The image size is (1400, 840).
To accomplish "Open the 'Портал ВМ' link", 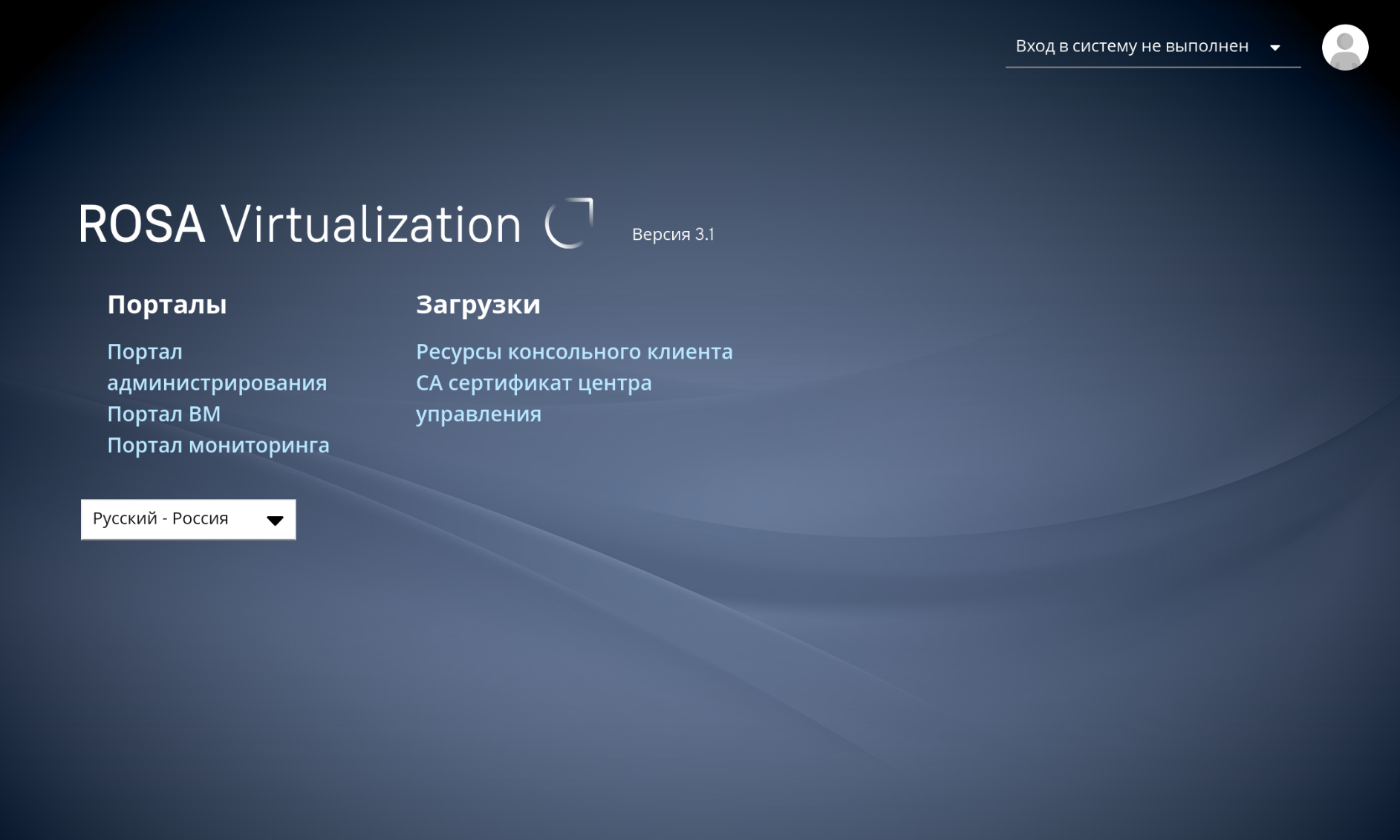I will click(x=164, y=414).
